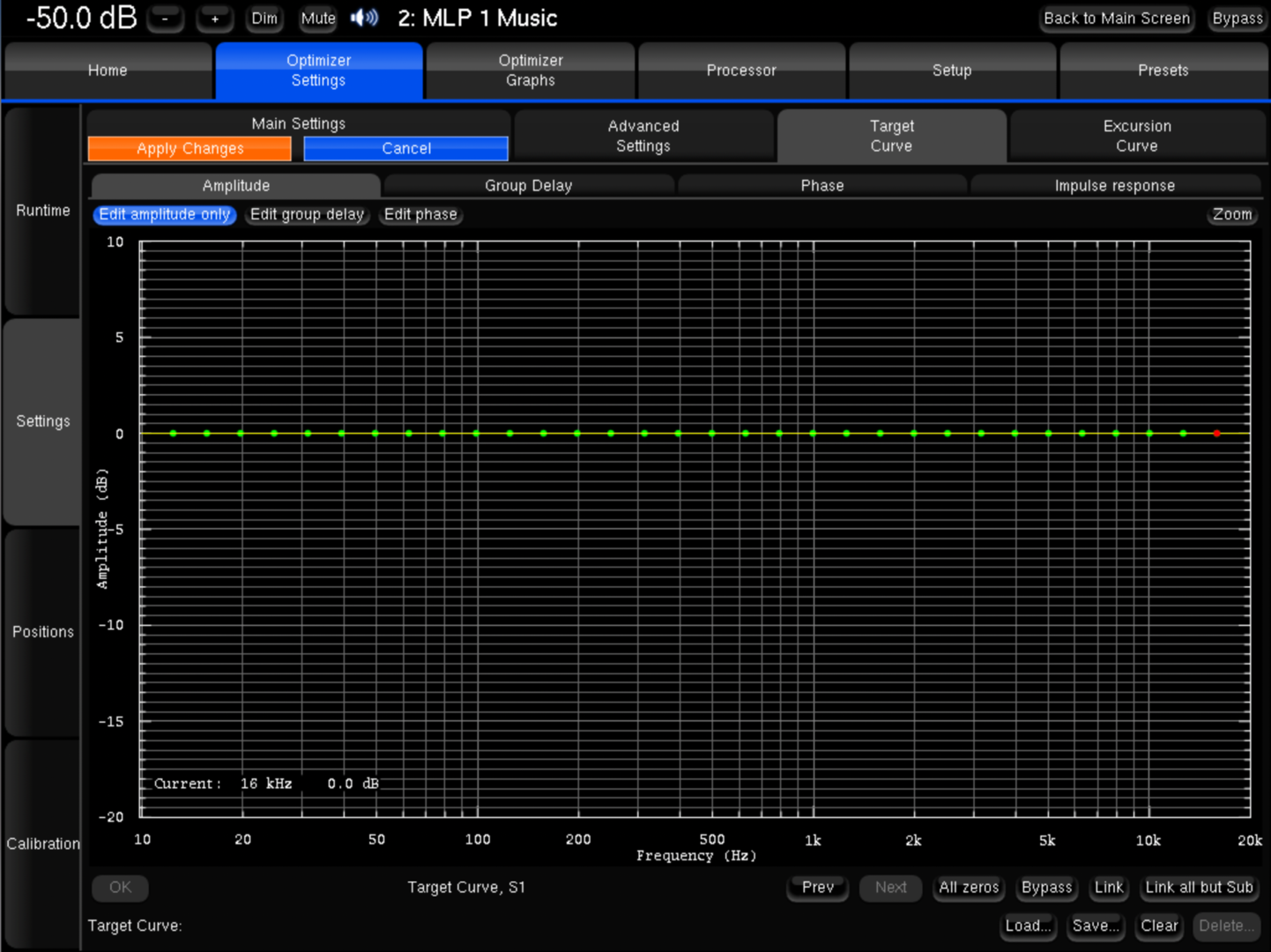Image resolution: width=1271 pixels, height=952 pixels.
Task: Click the speaker volume icon
Action: click(364, 18)
